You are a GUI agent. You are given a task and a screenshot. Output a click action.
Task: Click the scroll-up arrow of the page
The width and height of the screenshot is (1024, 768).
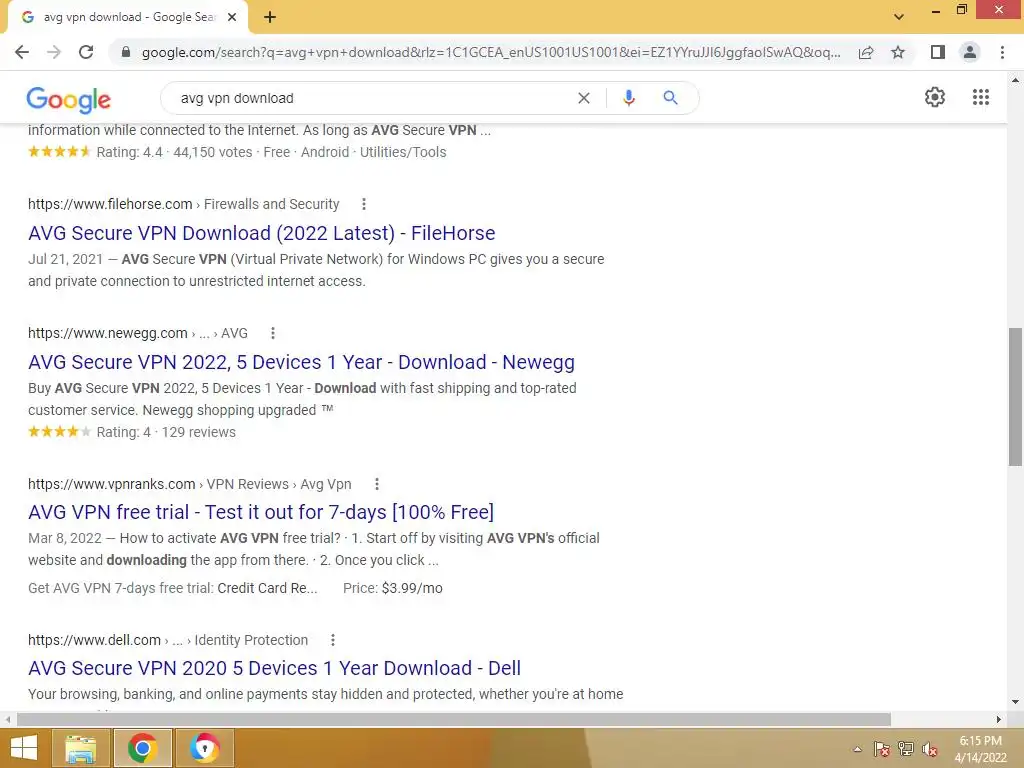pos(1015,80)
